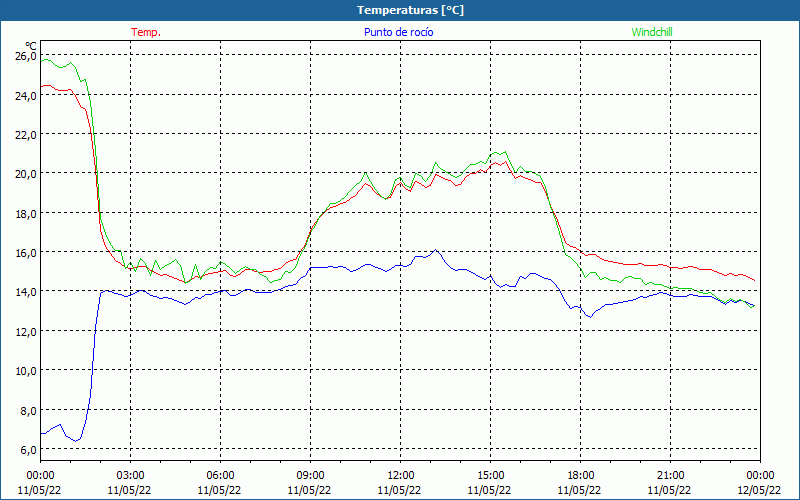This screenshot has width=800, height=500.
Task: Click the '°C' axis unit label
Action: tap(31, 45)
